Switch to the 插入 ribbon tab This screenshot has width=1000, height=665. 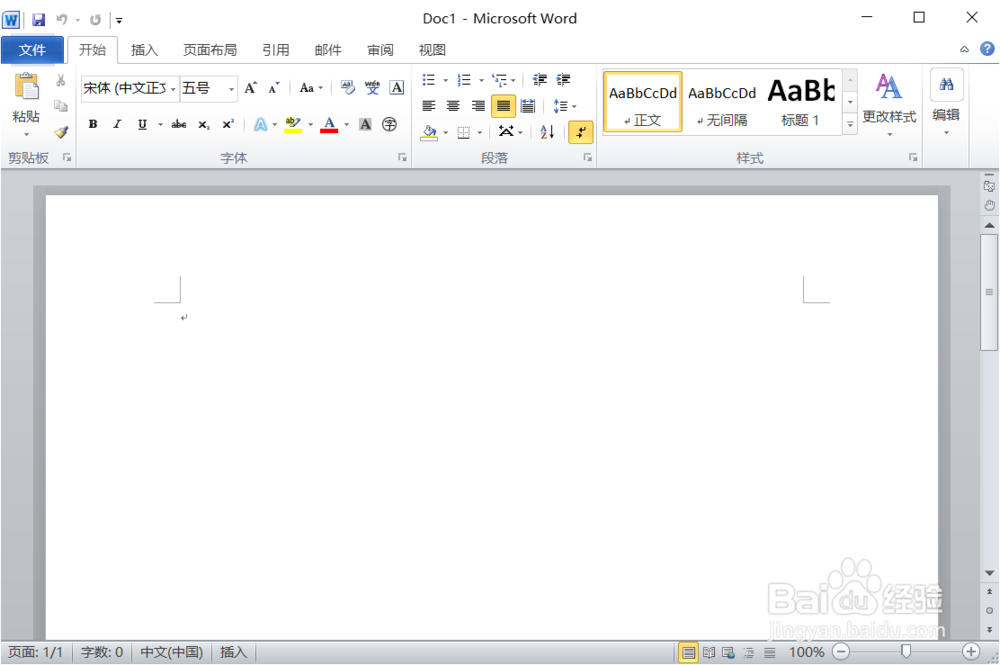click(x=145, y=49)
